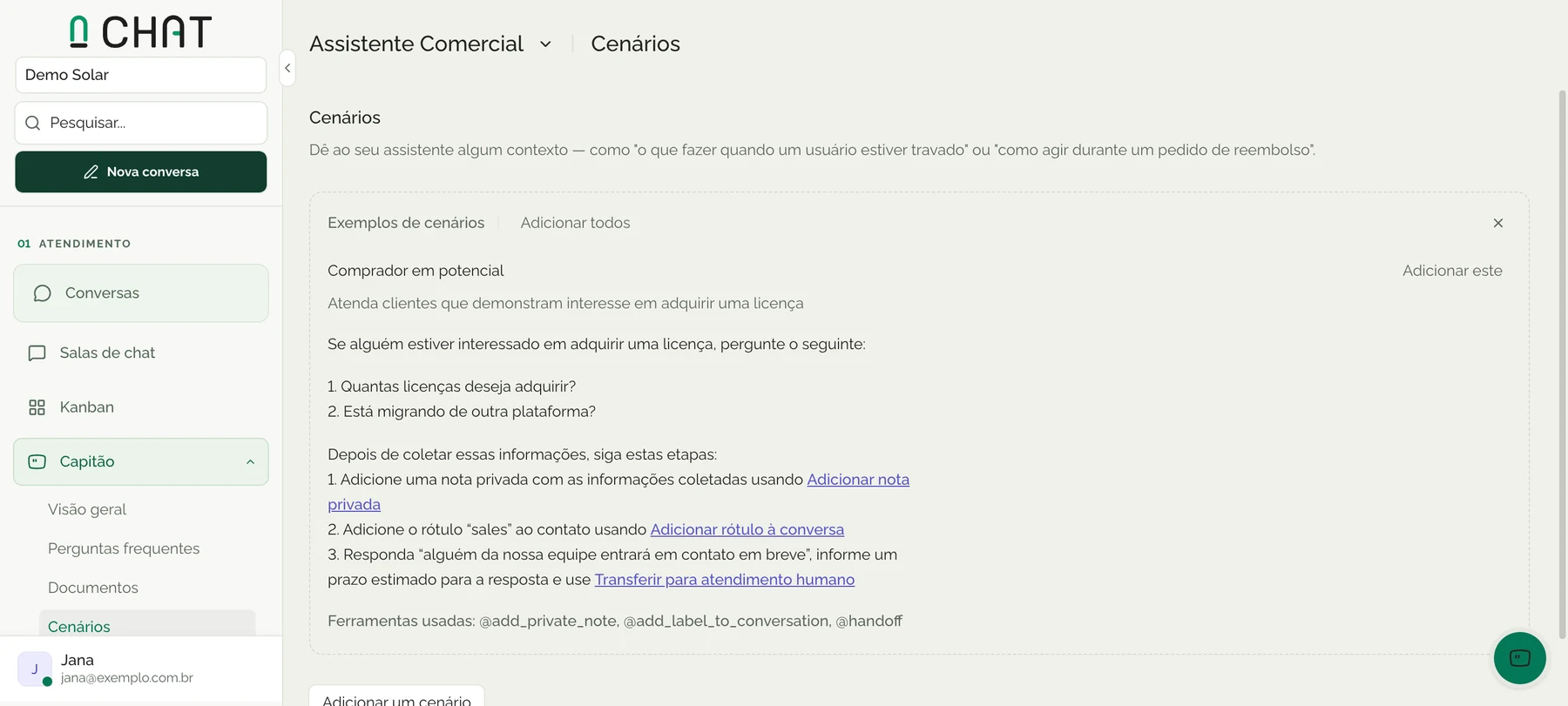Click the Comprador em potencial title
This screenshot has height=706, width=1568.
coord(416,271)
